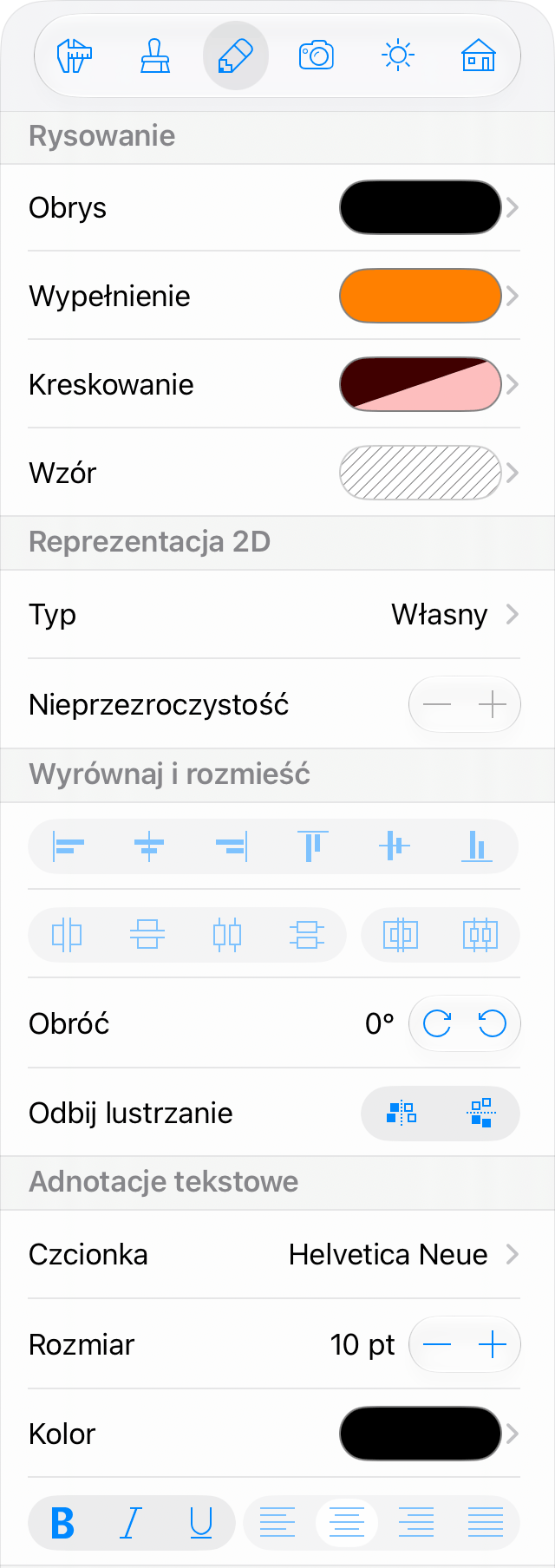Image resolution: width=555 pixels, height=1568 pixels.
Task: Open the stamp materials tab
Action: [155, 56]
